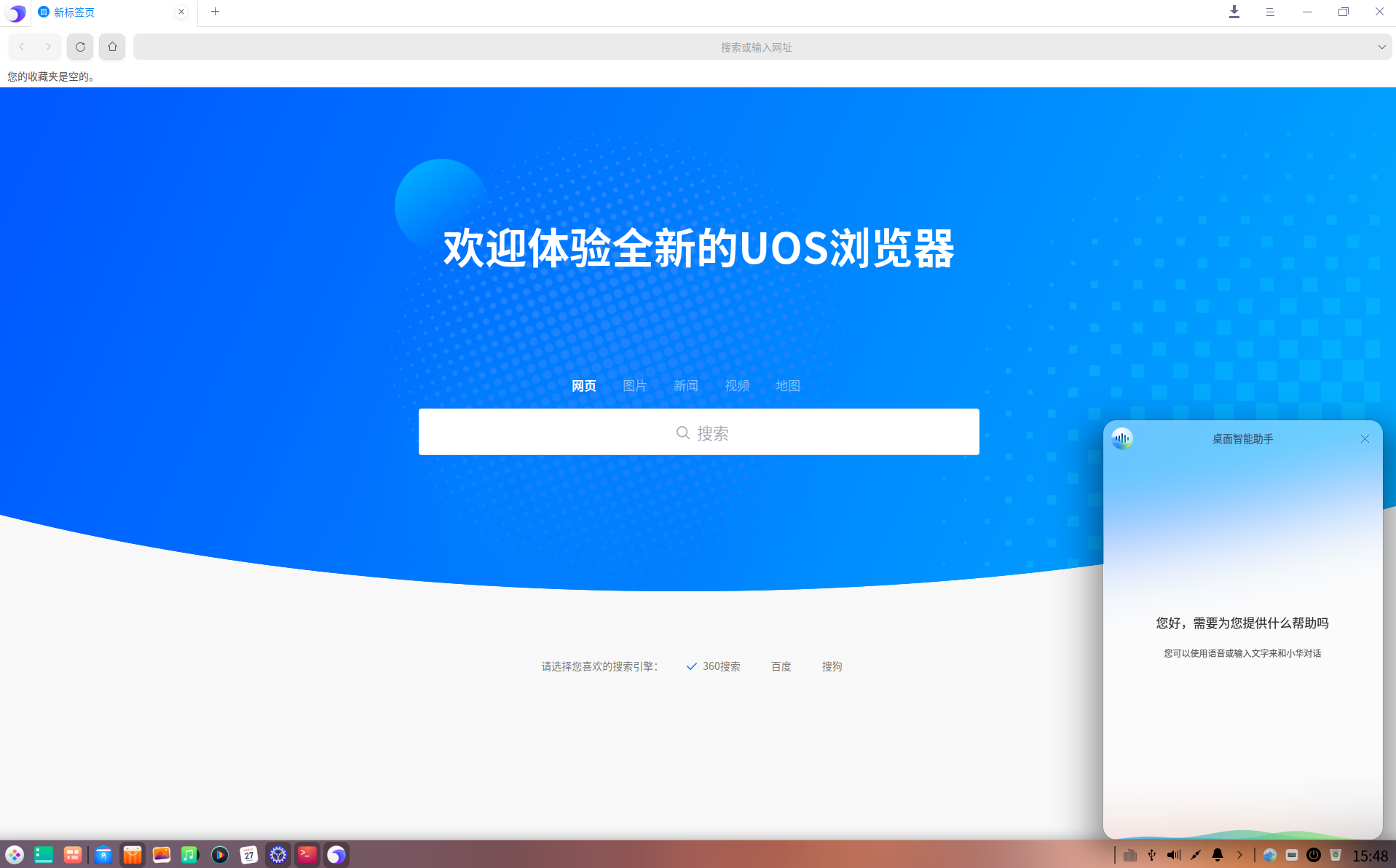Open the image viewer dock icon
The height and width of the screenshot is (868, 1396).
[x=162, y=854]
